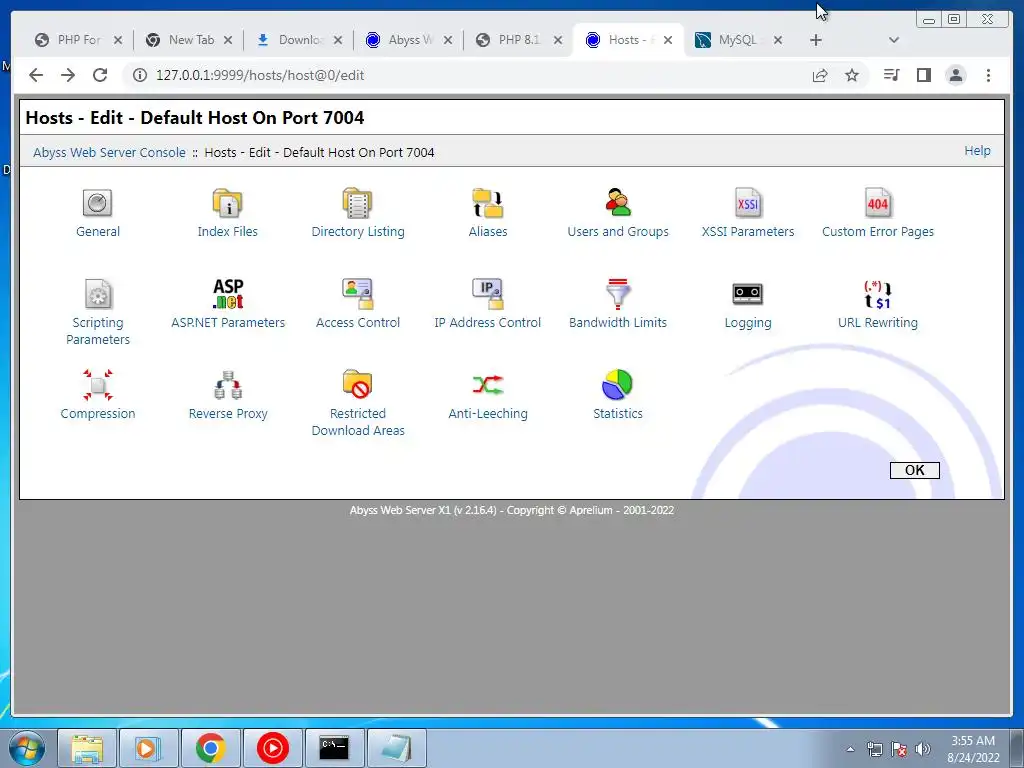Switch to the New Tab tab
The height and width of the screenshot is (768, 1024).
[189, 40]
